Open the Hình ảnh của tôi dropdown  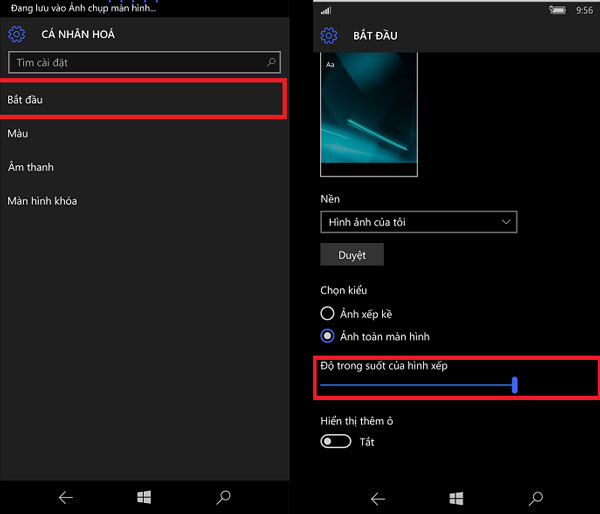click(418, 221)
